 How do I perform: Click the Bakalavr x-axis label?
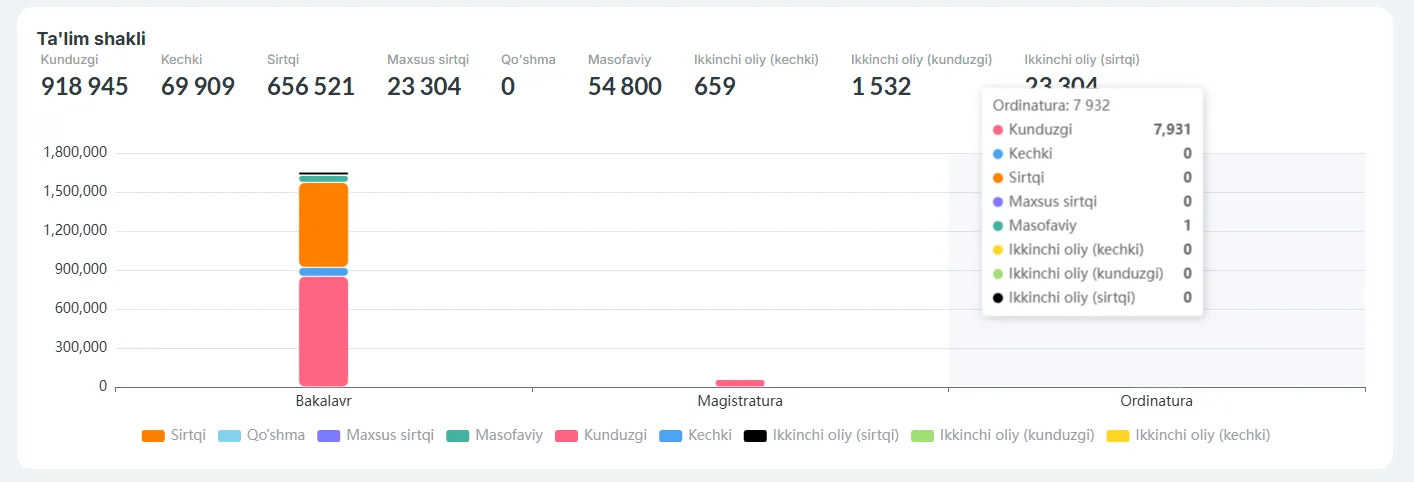[x=323, y=402]
